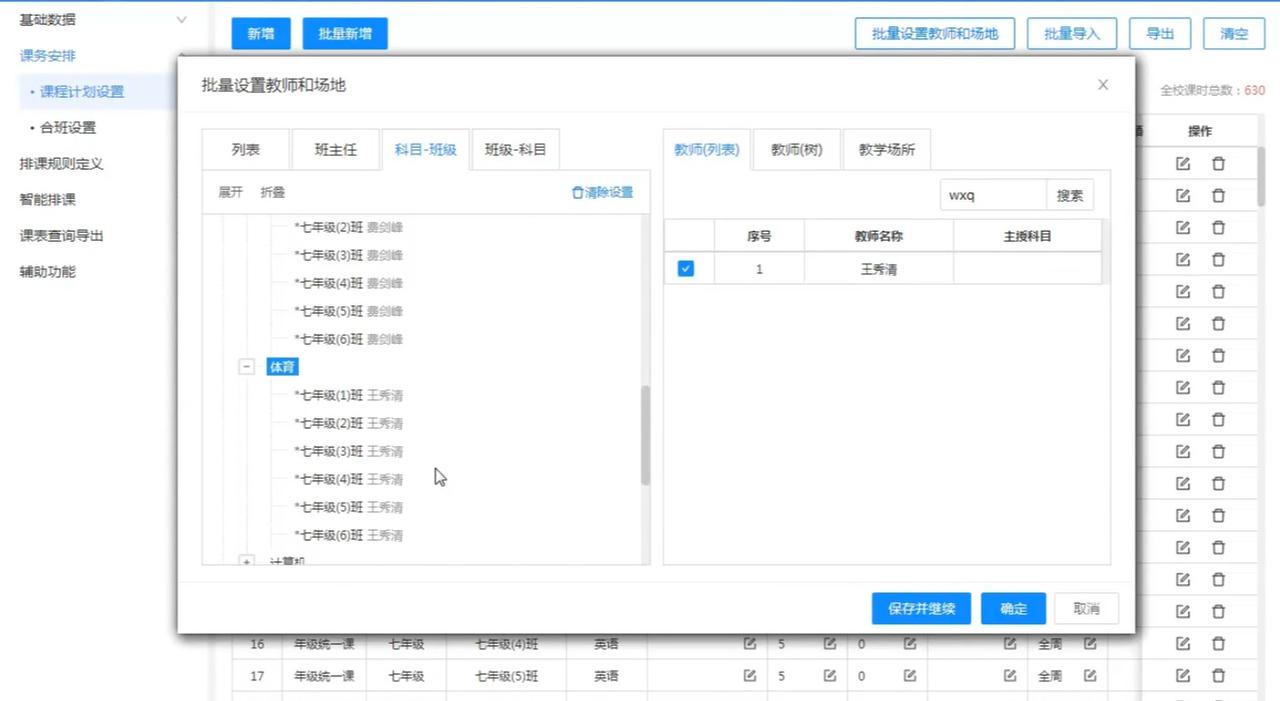Open the 班级-科目 tab
The image size is (1280, 701).
pos(515,150)
